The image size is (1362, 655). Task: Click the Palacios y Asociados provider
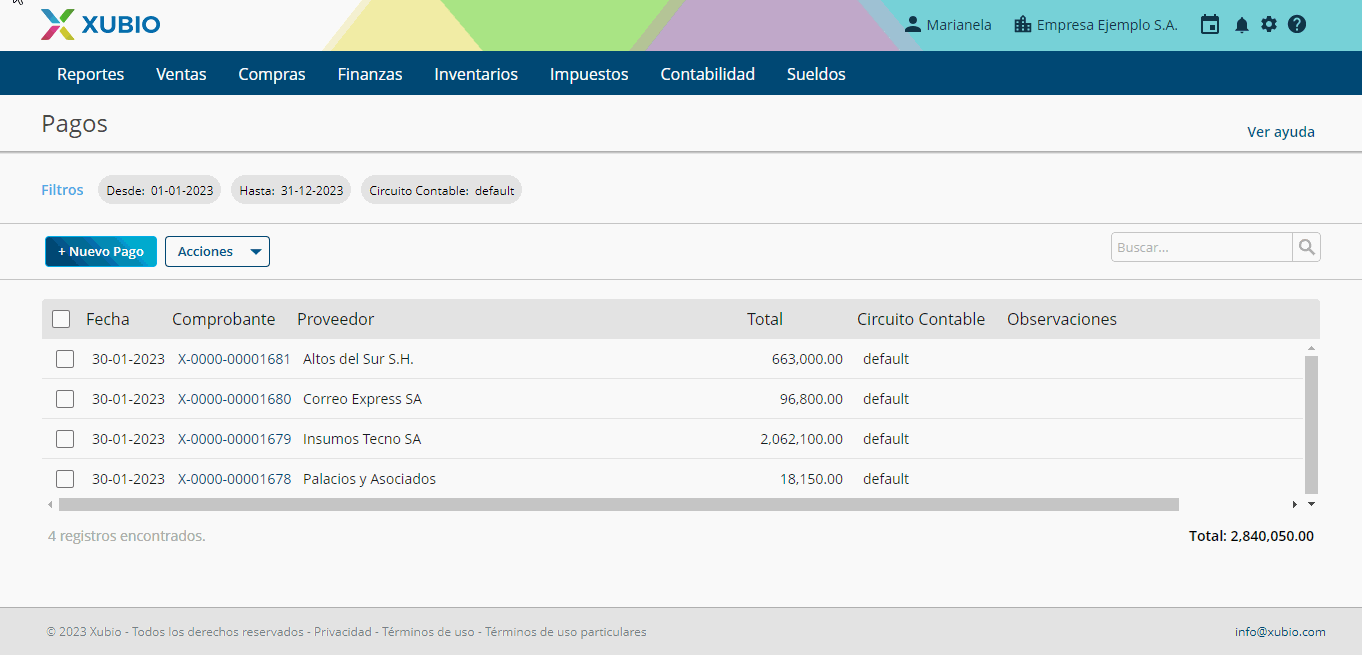[x=369, y=479]
